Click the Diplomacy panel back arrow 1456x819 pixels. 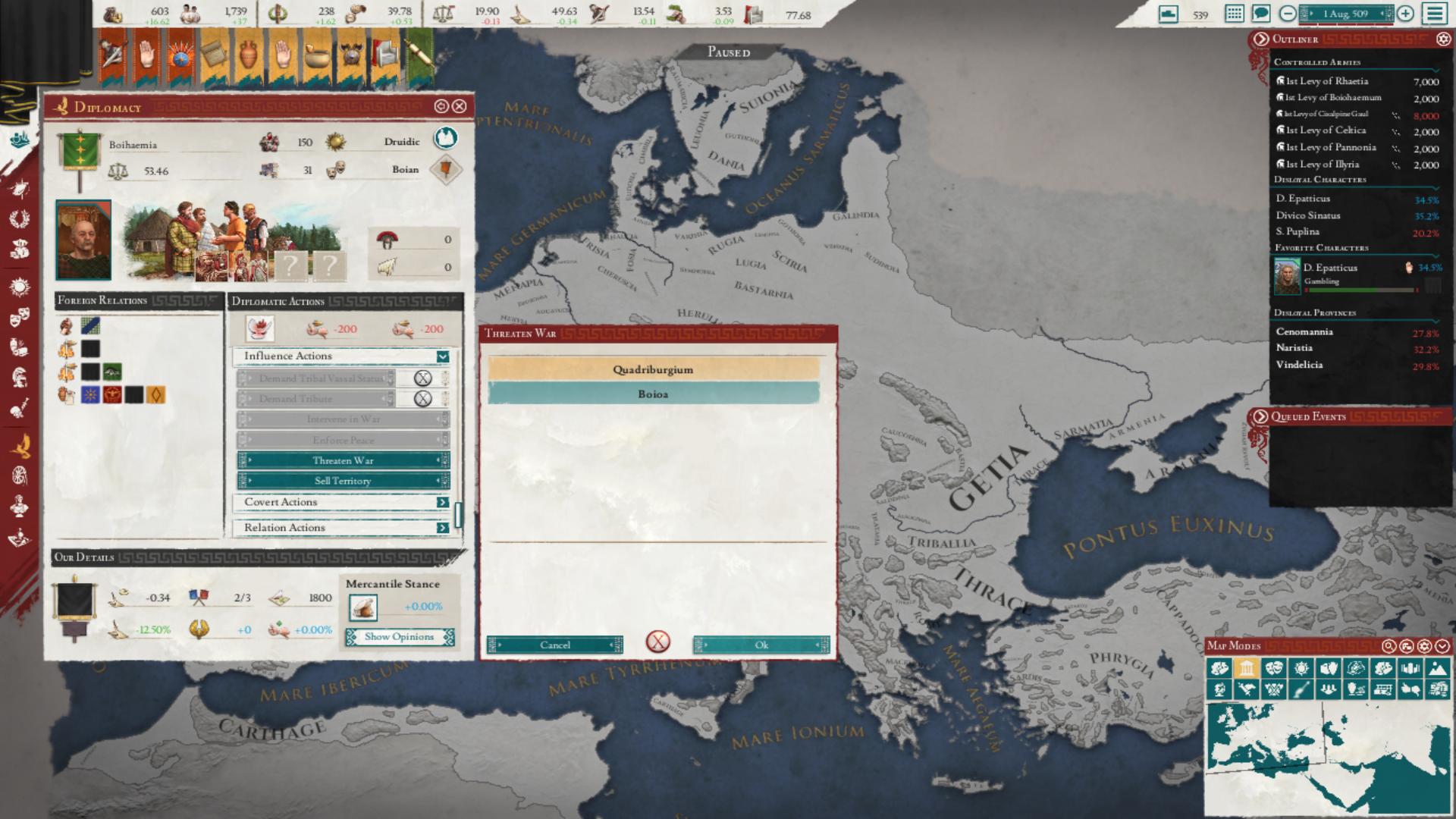coord(441,106)
